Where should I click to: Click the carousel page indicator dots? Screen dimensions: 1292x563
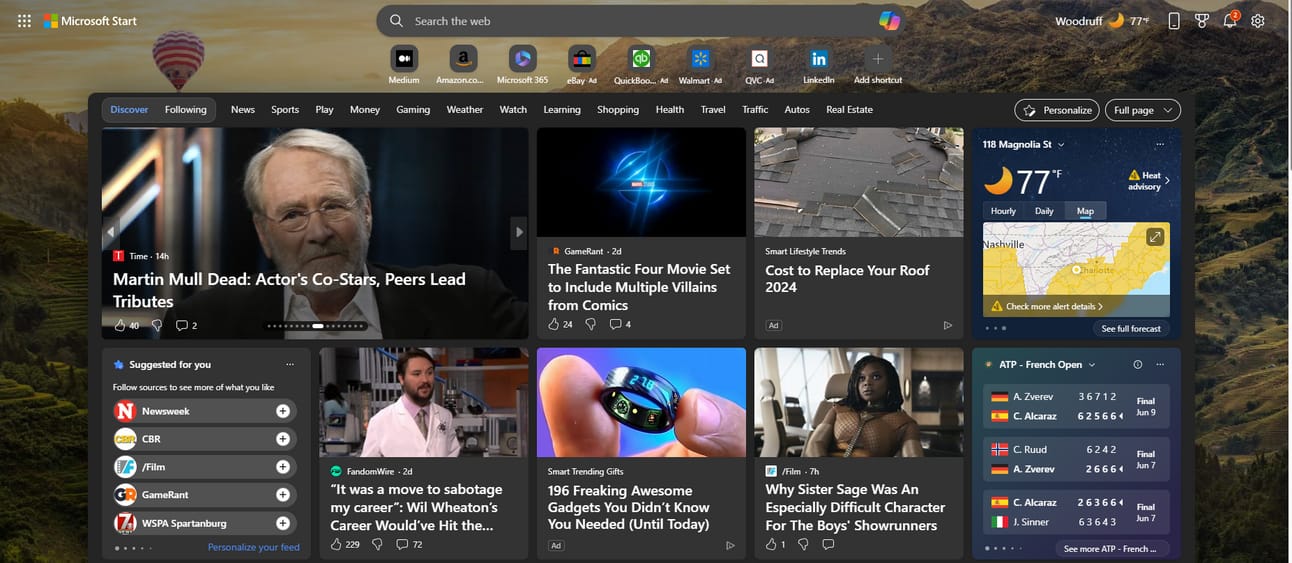(x=316, y=325)
